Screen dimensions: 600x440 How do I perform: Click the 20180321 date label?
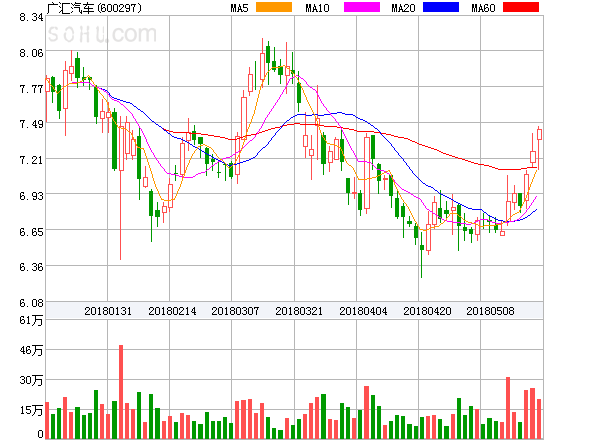point(299,311)
